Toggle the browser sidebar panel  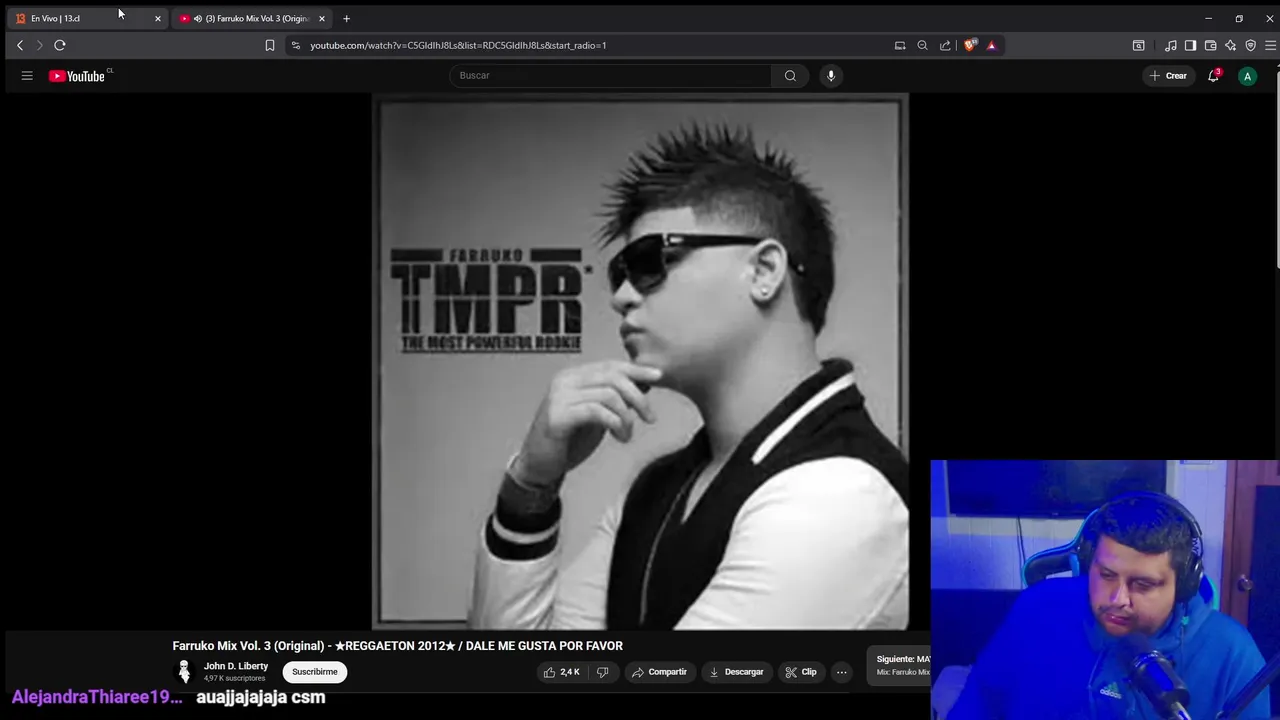(1191, 45)
